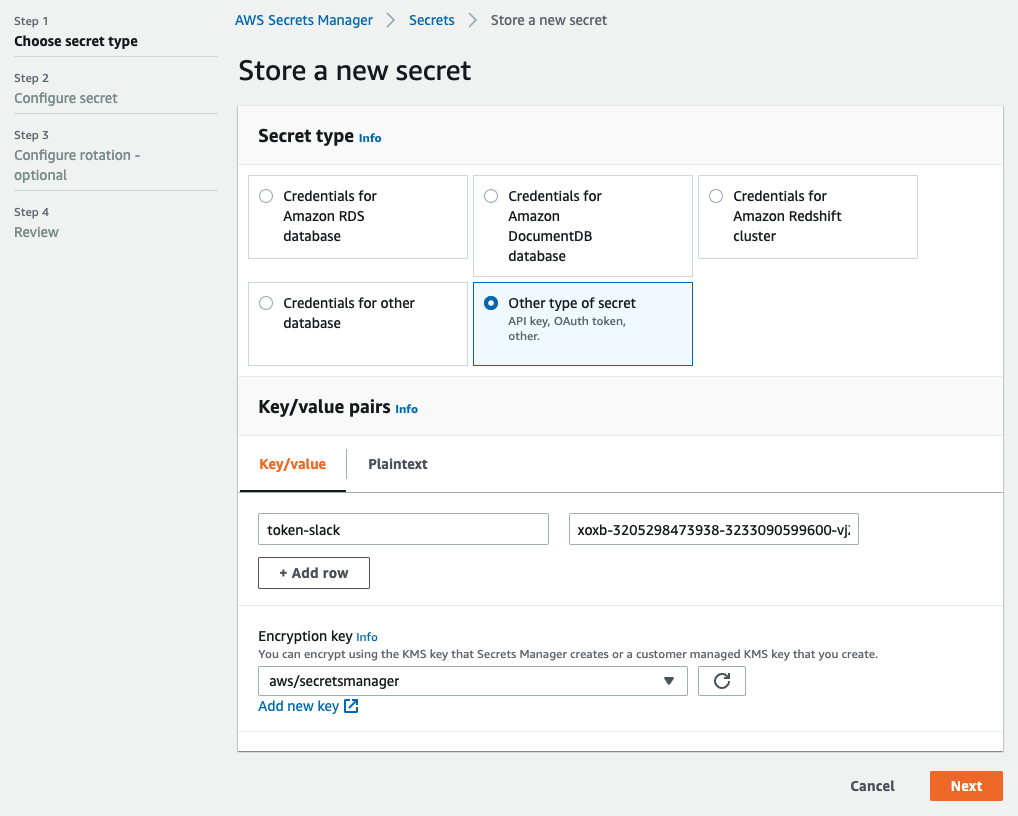Open AWS Secrets Manager breadcrumb link
1018x816 pixels.
(304, 19)
